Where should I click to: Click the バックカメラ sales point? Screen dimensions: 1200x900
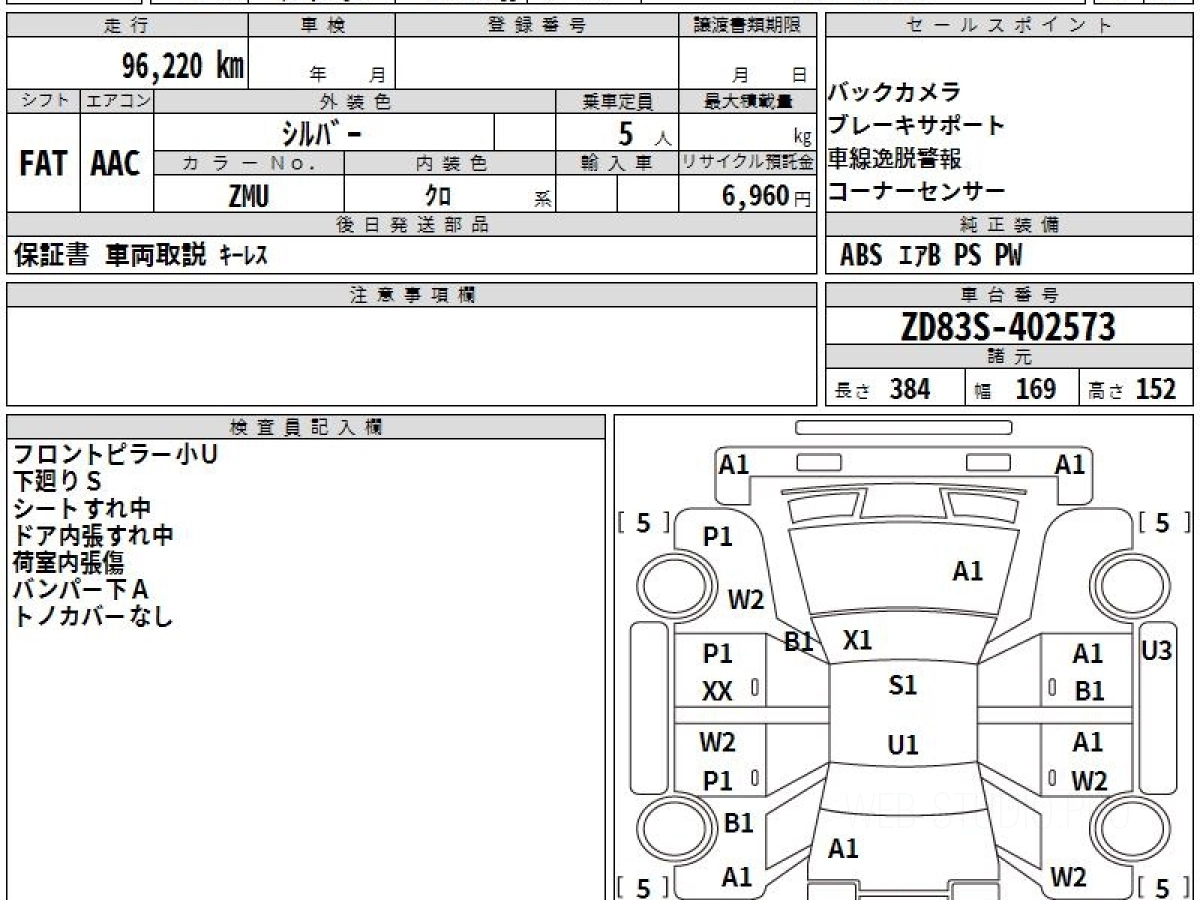(x=894, y=92)
